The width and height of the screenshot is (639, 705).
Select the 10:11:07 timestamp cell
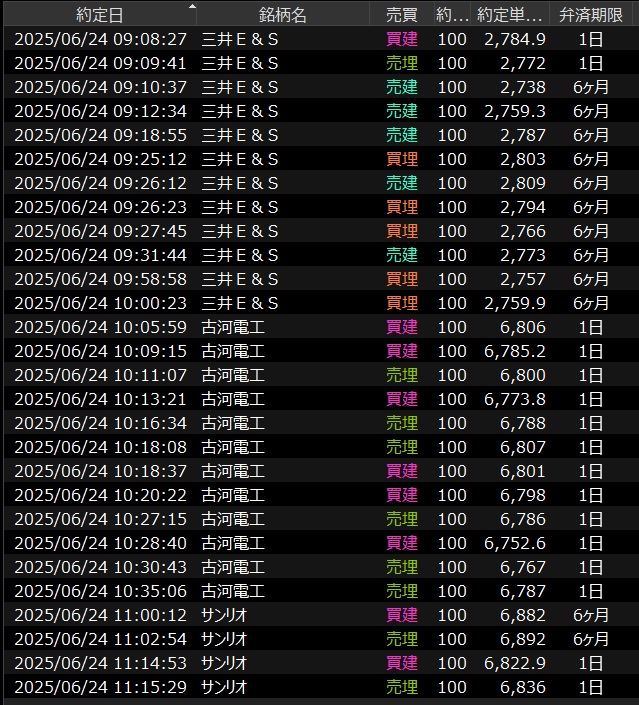click(x=100, y=375)
